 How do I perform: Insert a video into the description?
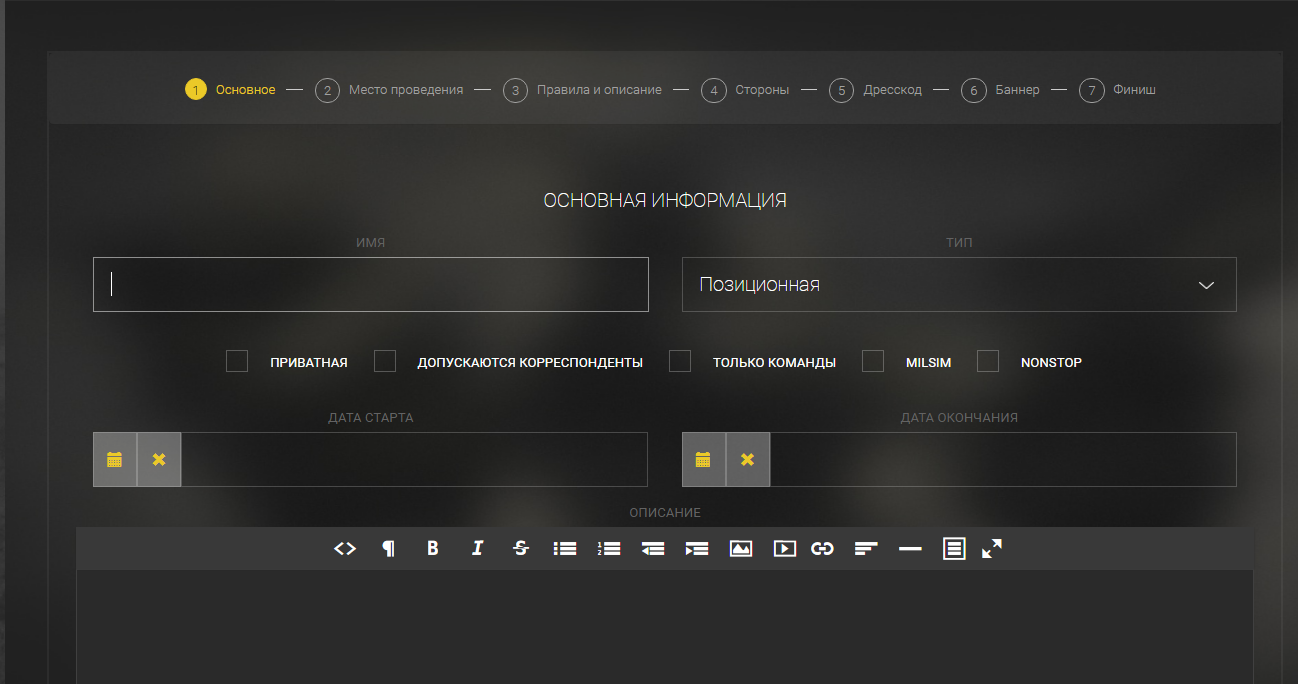coord(785,548)
